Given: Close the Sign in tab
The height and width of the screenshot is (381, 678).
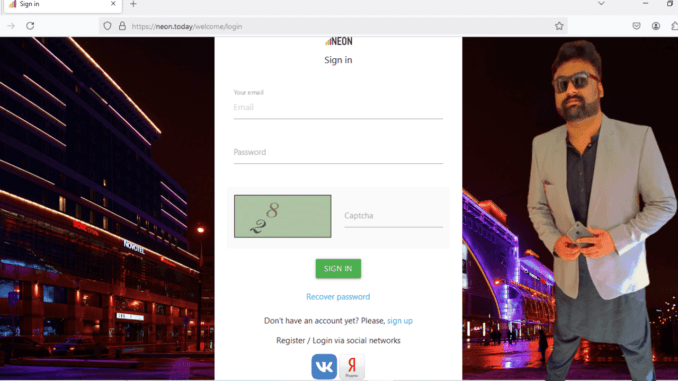Looking at the screenshot, I should (x=113, y=3).
